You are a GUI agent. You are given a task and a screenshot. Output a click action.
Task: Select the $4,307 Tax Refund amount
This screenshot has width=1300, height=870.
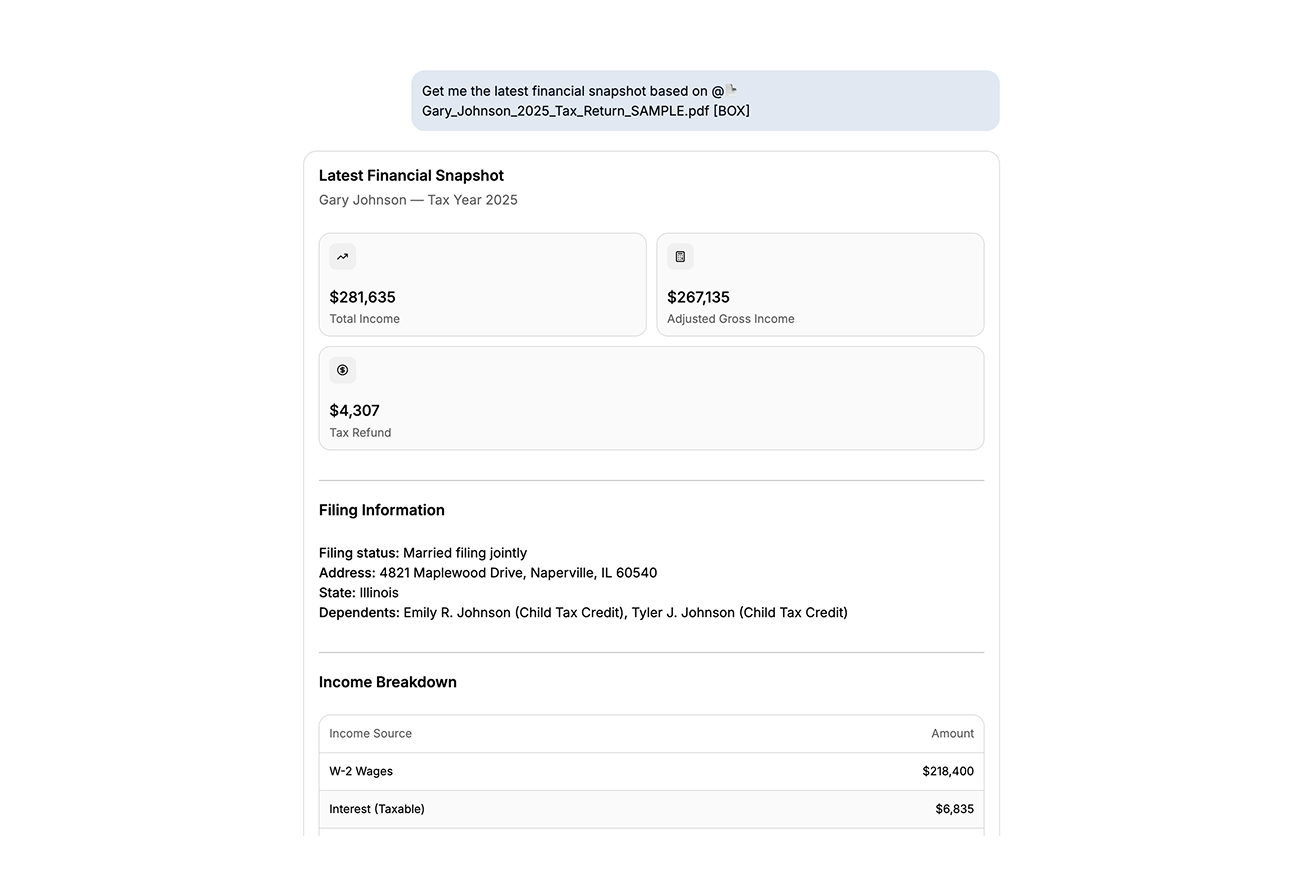[354, 410]
